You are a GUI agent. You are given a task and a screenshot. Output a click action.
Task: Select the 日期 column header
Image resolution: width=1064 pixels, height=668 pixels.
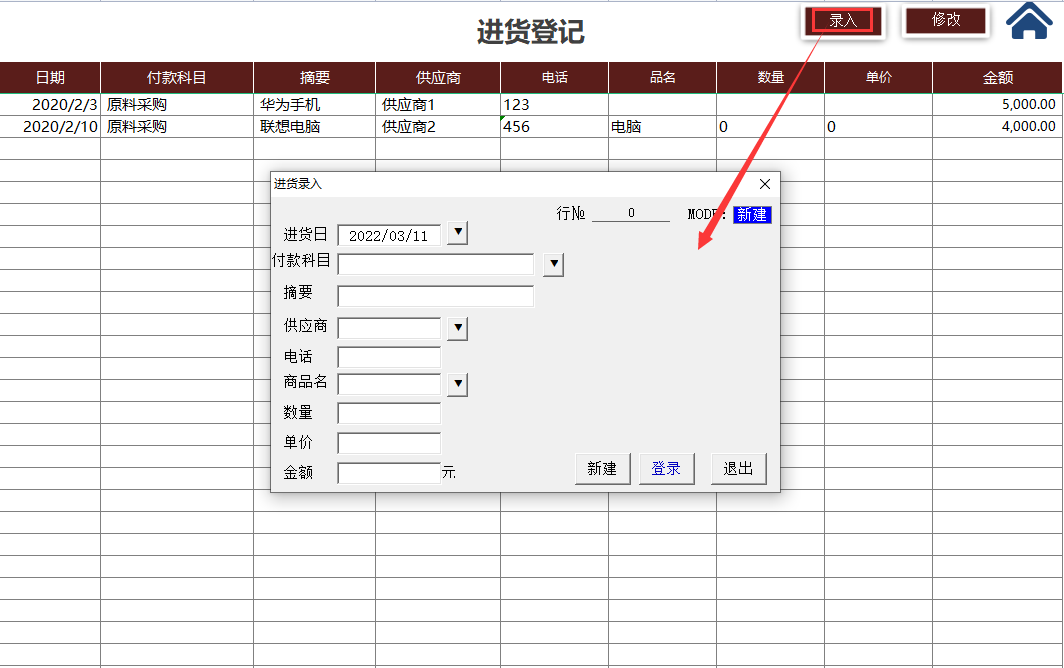point(48,77)
